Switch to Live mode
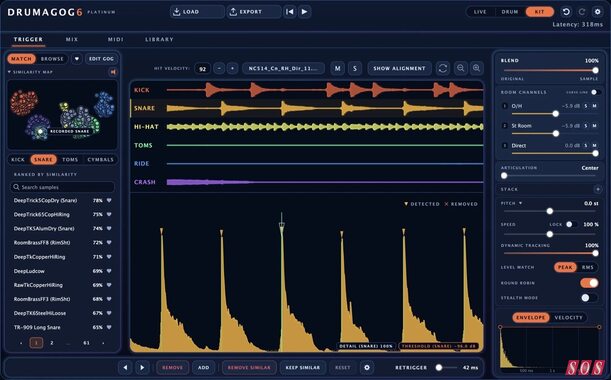The width and height of the screenshot is (611, 380). coord(480,12)
